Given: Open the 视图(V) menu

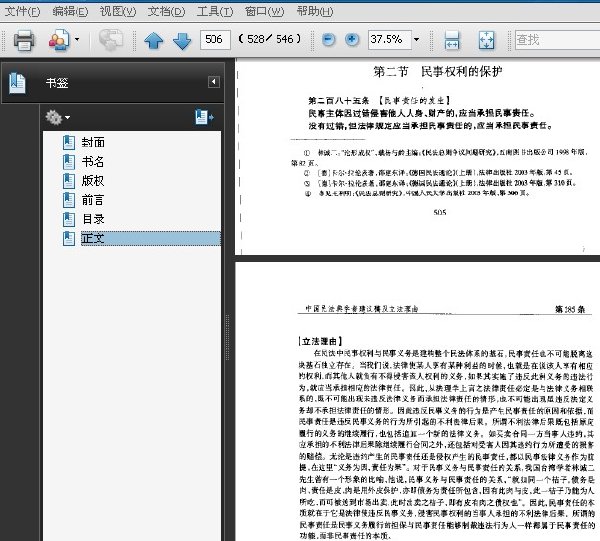Looking at the screenshot, I should point(118,11).
